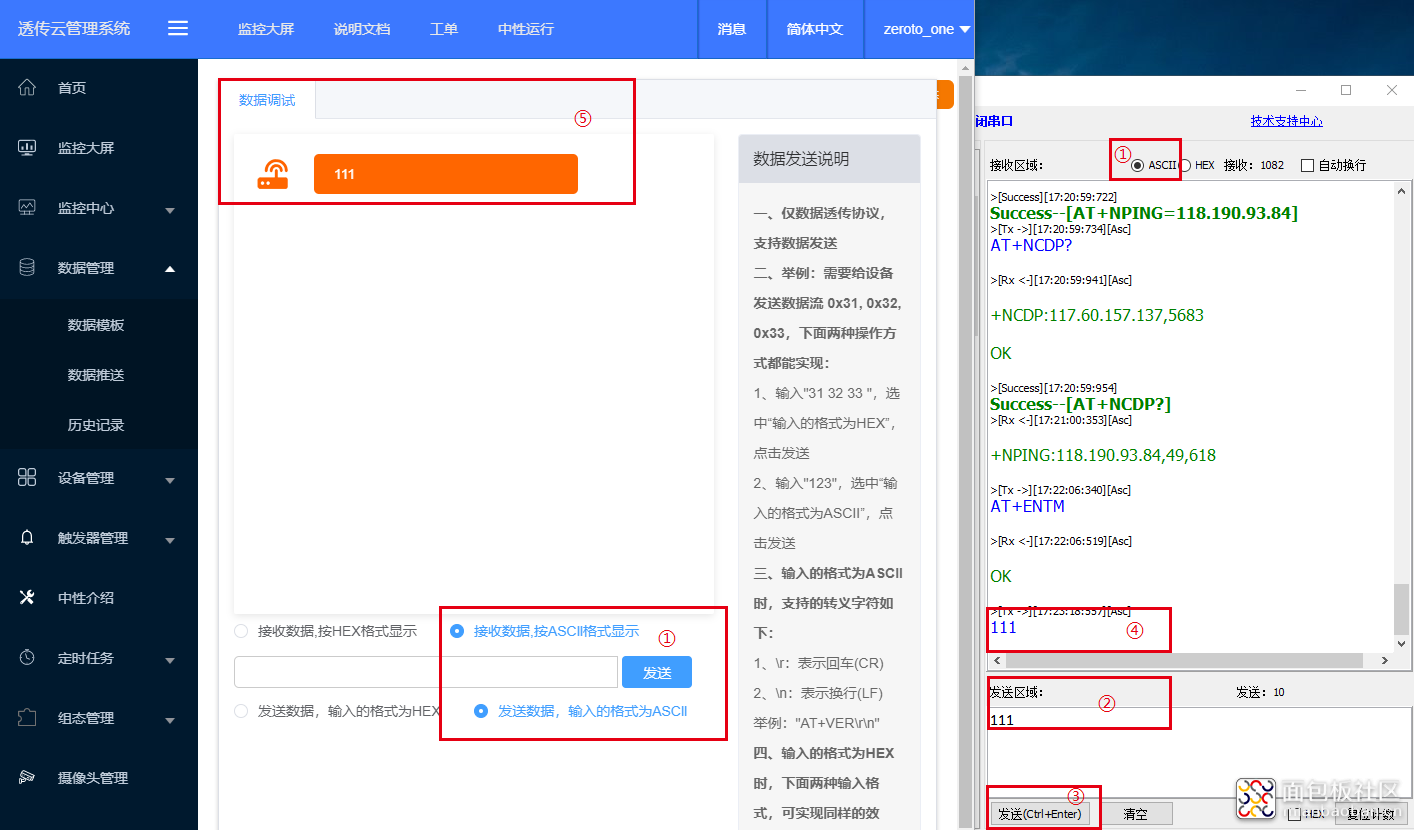The height and width of the screenshot is (830, 1414).
Task: Click the 设备管理 grid icon in sidebar
Action: [x=28, y=478]
